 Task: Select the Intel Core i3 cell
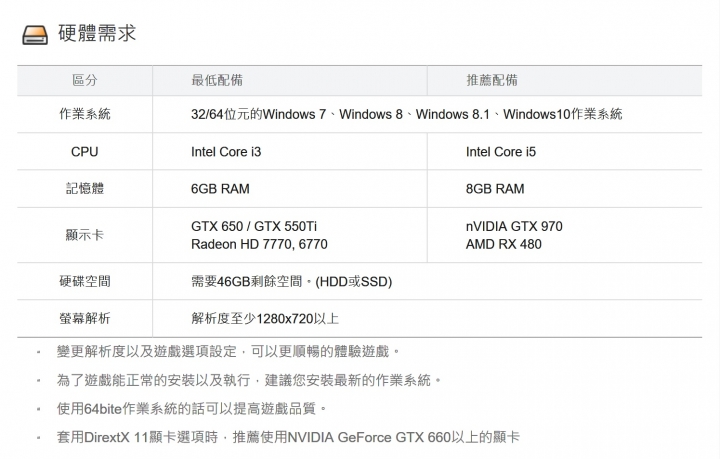[226, 151]
